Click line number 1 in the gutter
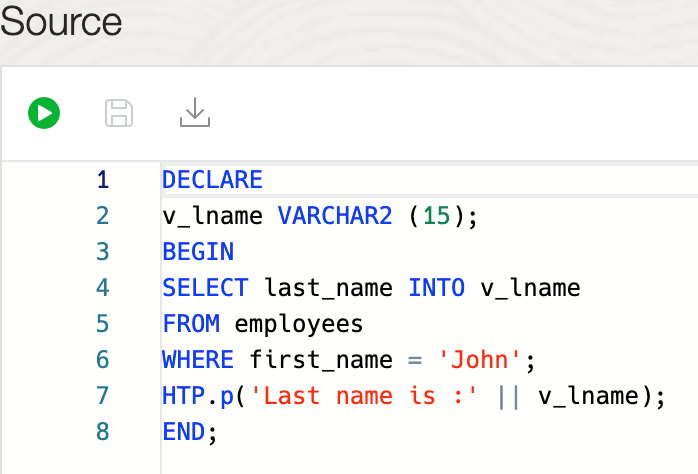Viewport: 698px width, 474px height. point(101,180)
